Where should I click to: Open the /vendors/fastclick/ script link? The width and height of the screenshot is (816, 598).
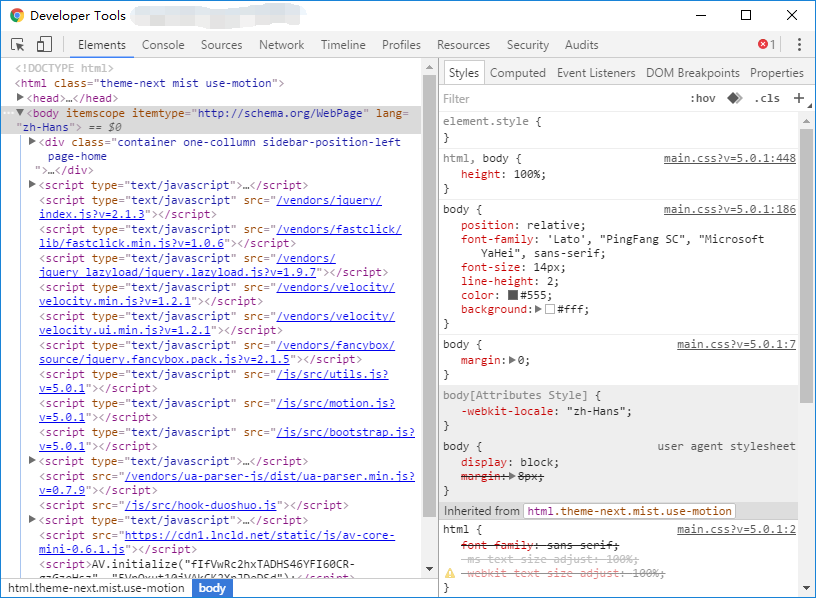click(339, 229)
